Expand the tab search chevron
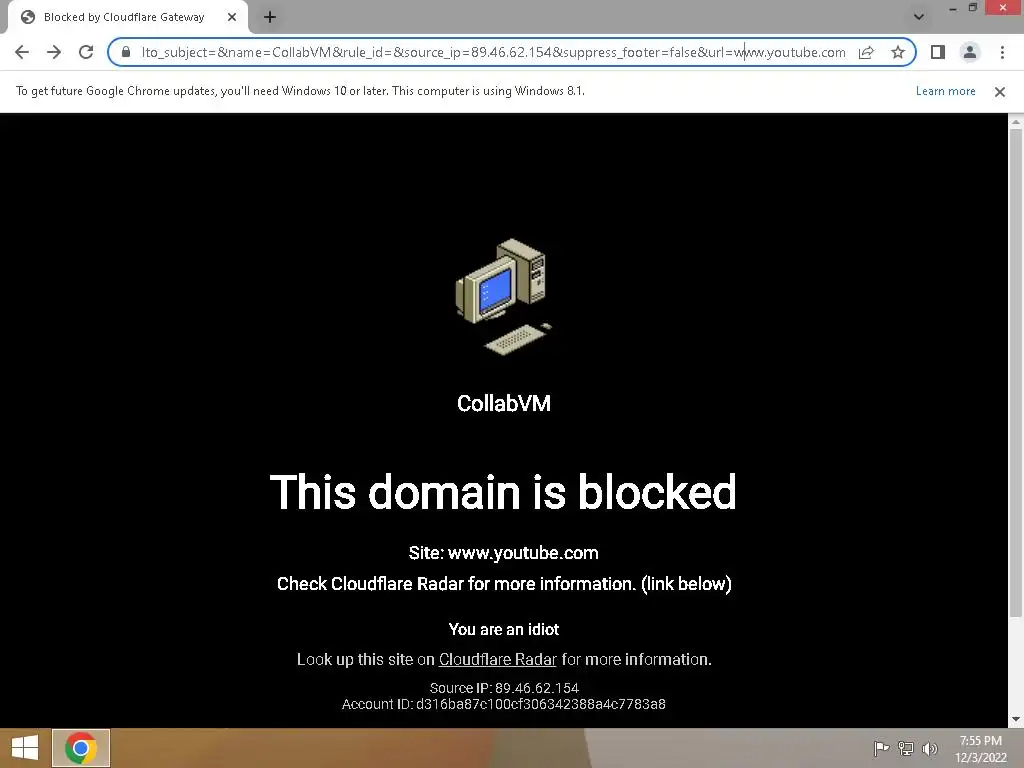The height and width of the screenshot is (768, 1024). pyautogui.click(x=919, y=17)
